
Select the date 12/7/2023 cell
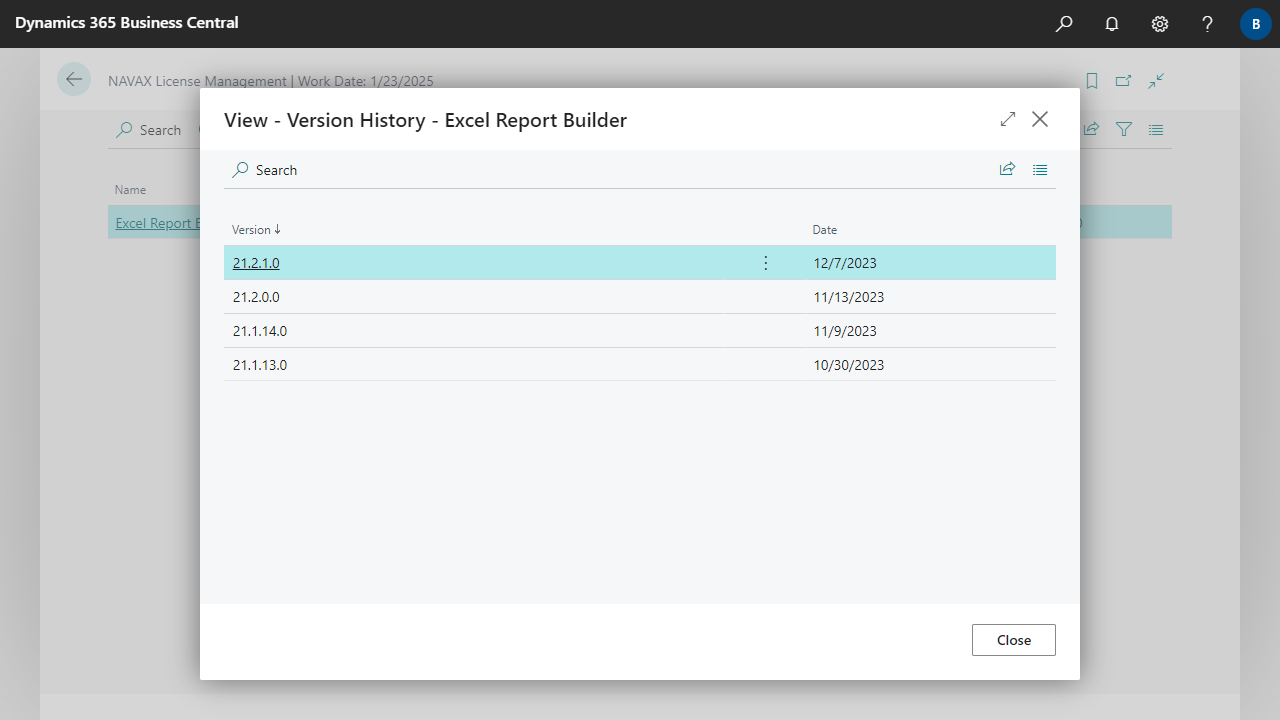845,263
